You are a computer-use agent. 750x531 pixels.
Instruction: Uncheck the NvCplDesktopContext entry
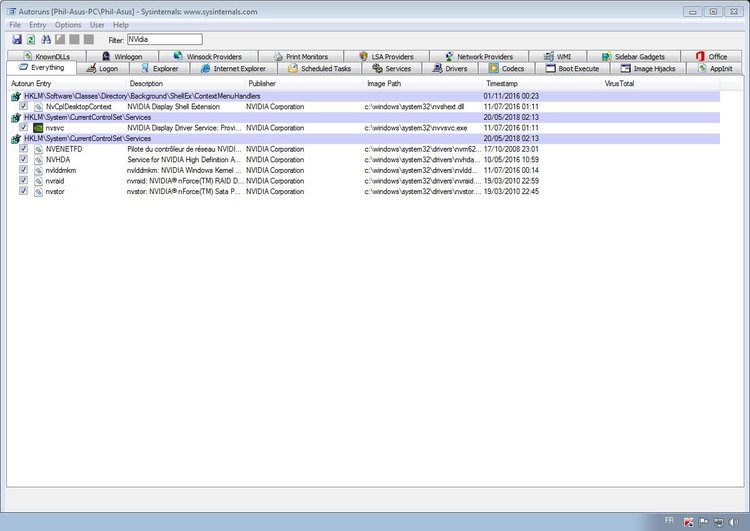point(23,106)
